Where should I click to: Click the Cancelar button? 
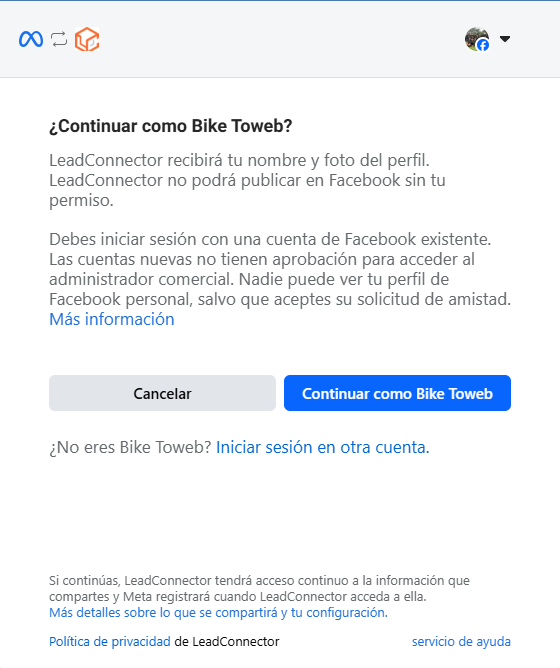(162, 393)
